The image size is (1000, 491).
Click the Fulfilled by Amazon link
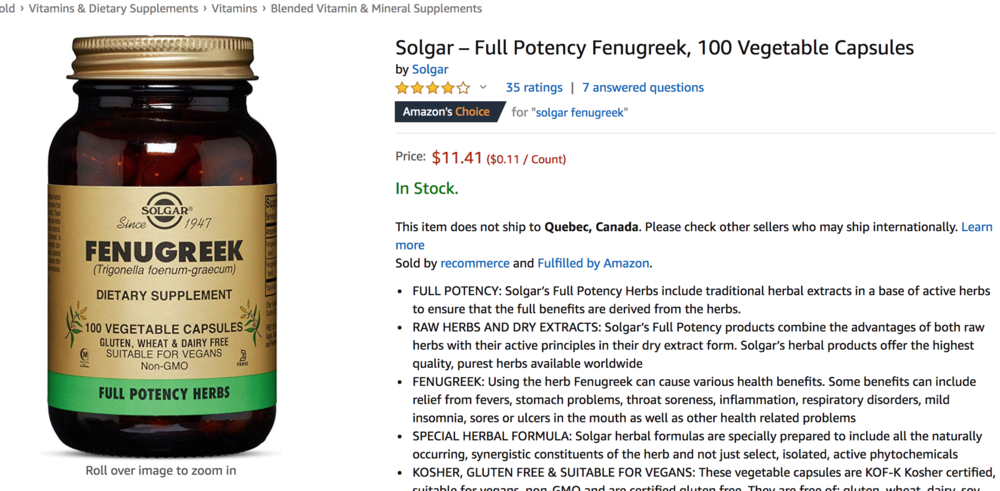click(x=594, y=263)
